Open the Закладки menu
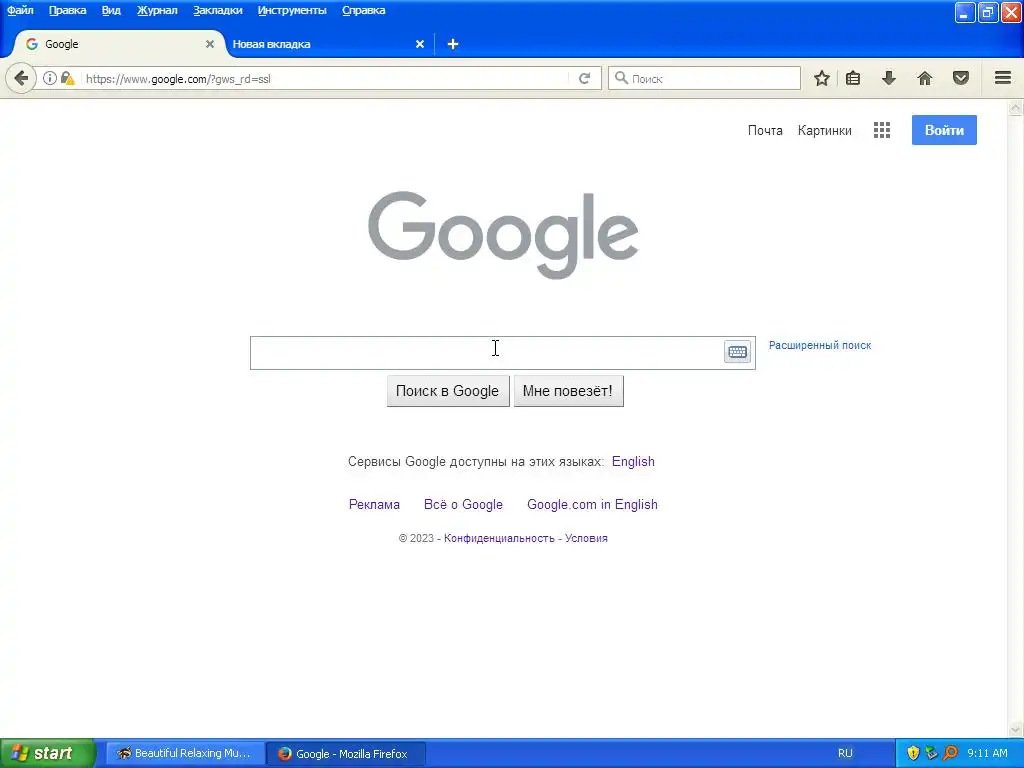 217,10
